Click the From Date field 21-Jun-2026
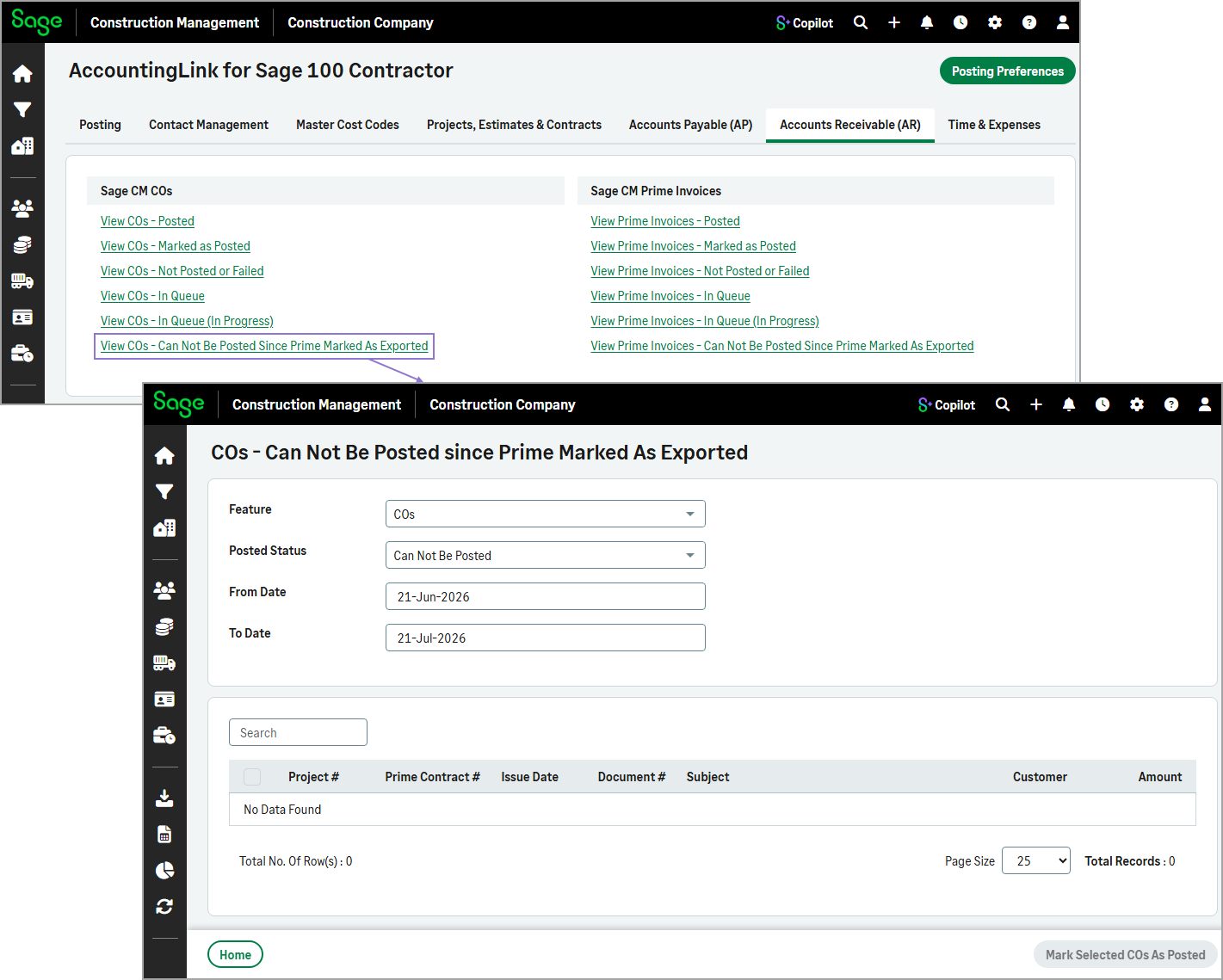The width and height of the screenshot is (1223, 980). point(546,596)
